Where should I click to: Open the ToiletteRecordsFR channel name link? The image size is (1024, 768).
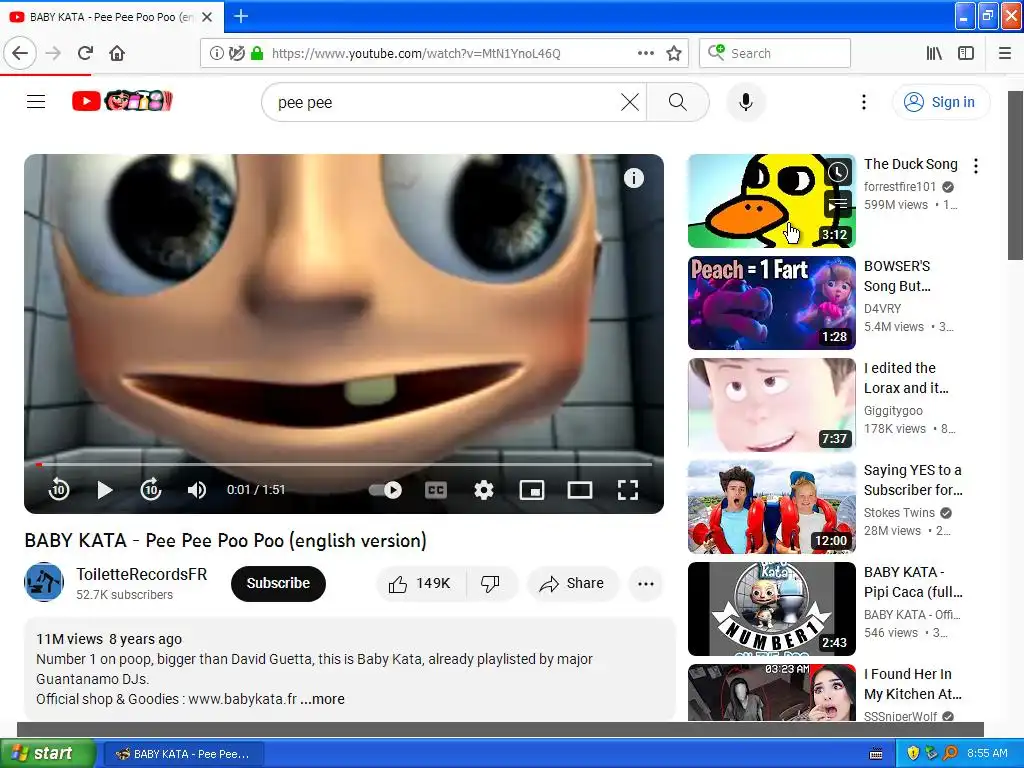(x=141, y=574)
